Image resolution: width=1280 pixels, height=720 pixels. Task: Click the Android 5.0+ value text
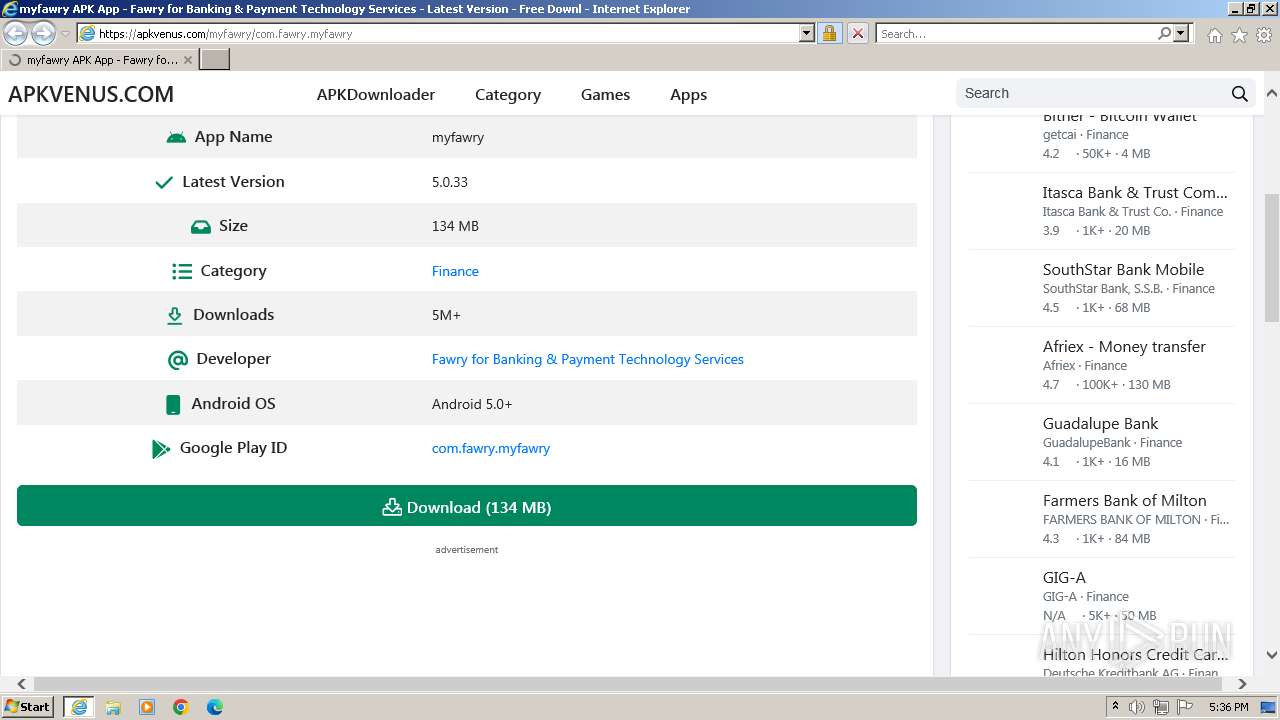tap(472, 404)
